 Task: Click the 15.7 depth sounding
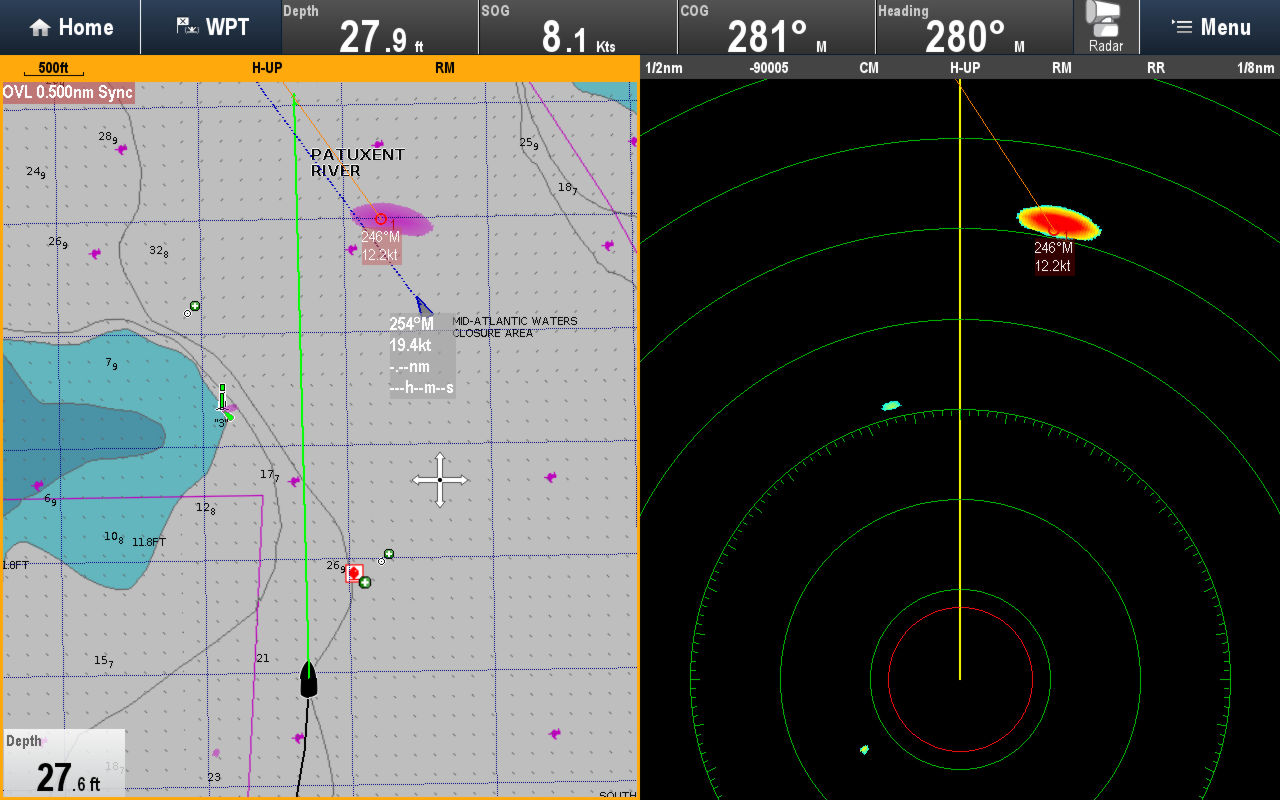[104, 661]
